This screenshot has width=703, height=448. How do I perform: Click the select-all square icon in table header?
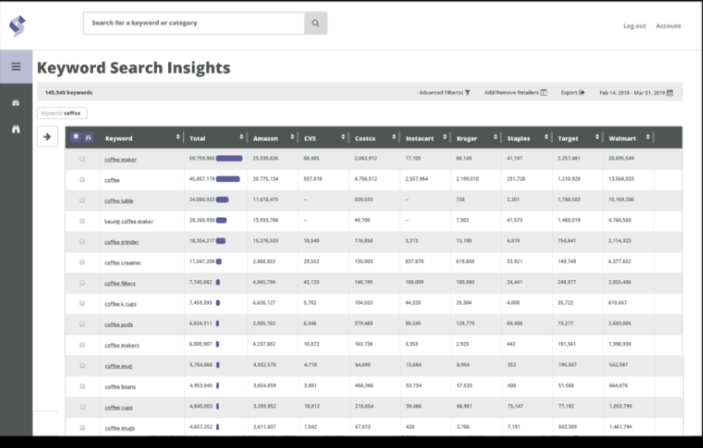coord(76,137)
